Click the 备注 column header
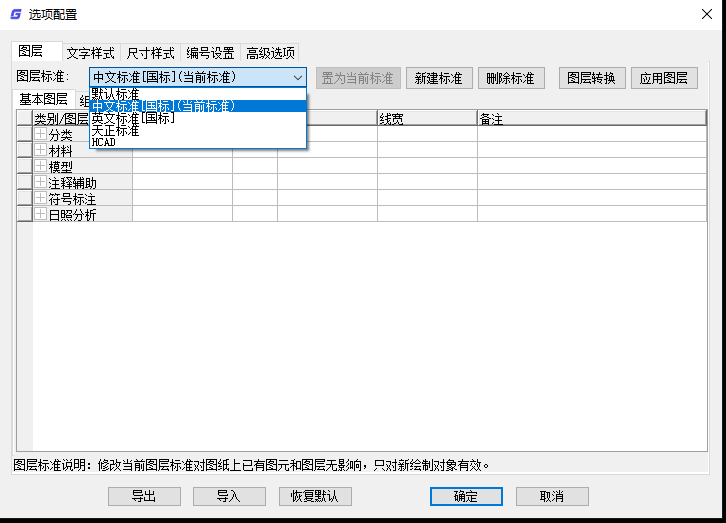Viewport: 726px width, 523px height. click(x=490, y=119)
